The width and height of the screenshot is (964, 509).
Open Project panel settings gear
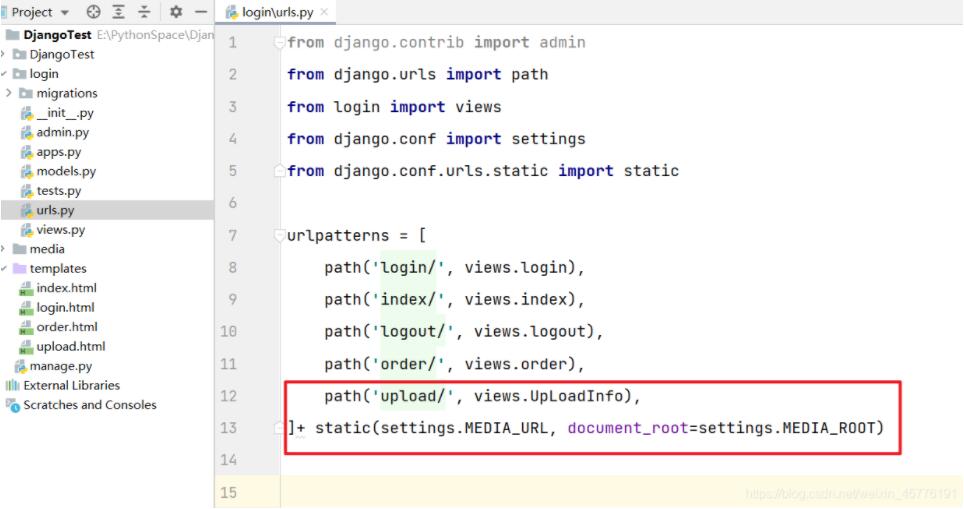176,12
